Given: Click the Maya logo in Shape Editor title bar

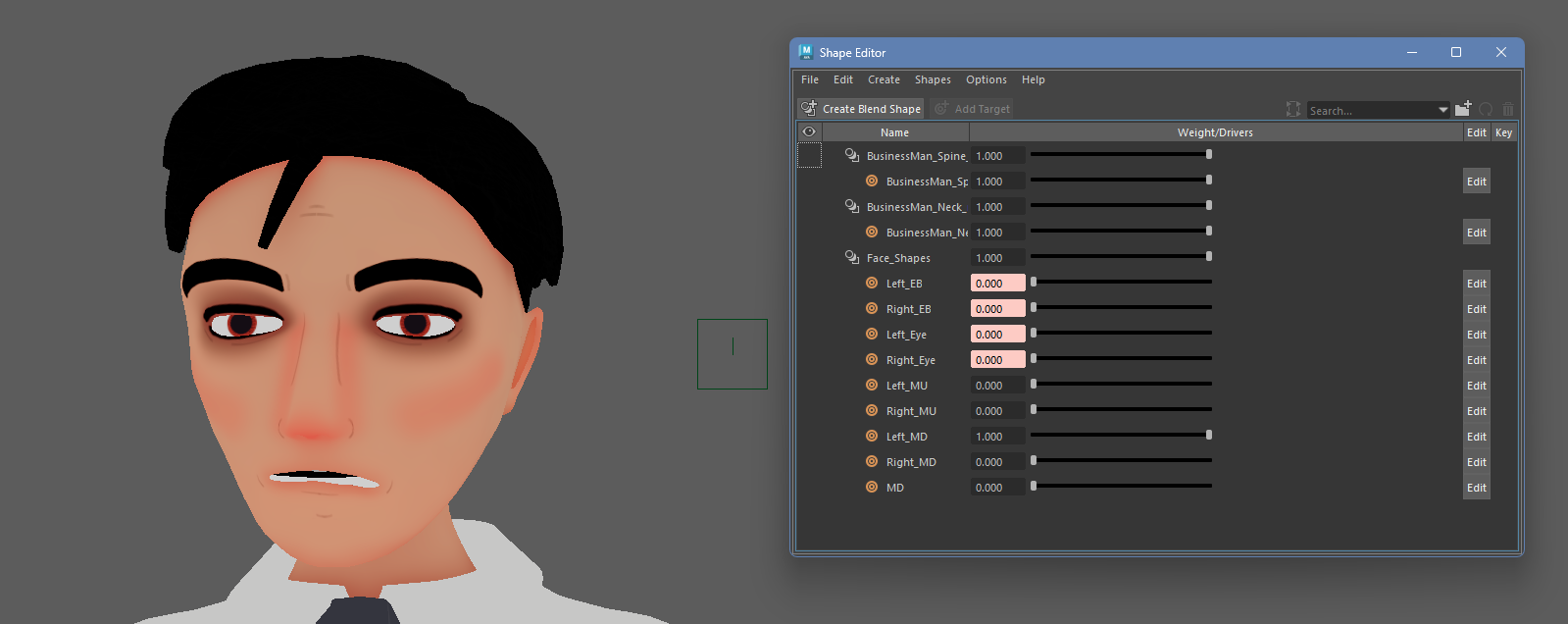Looking at the screenshot, I should [x=805, y=52].
